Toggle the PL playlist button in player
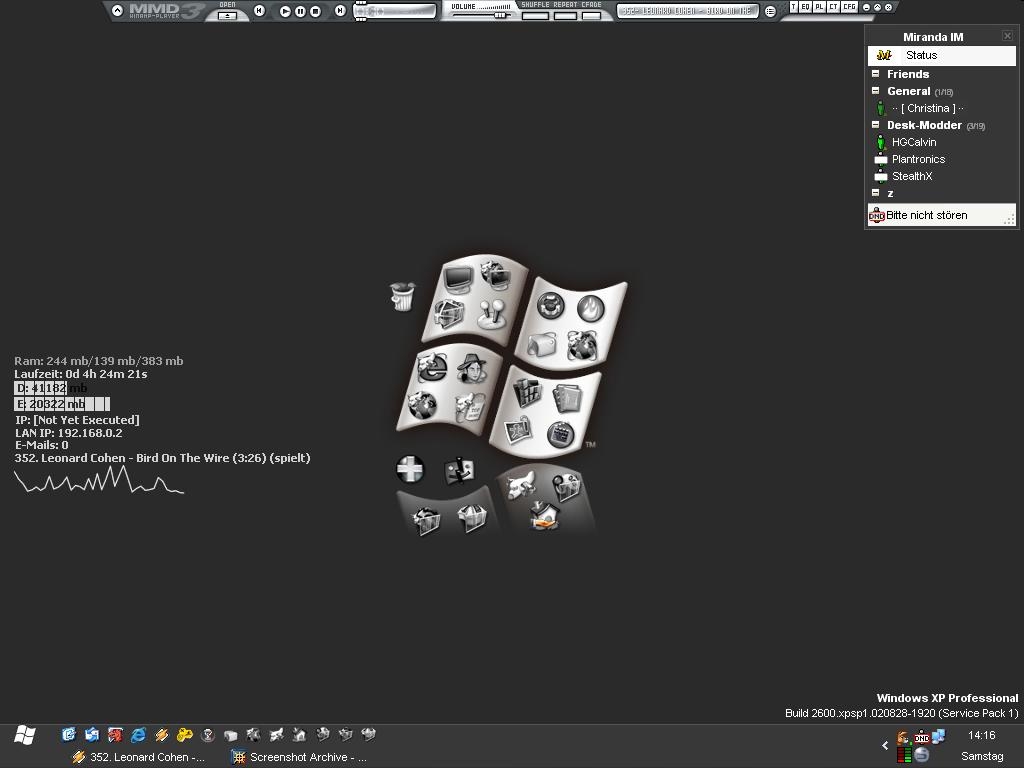 819,7
